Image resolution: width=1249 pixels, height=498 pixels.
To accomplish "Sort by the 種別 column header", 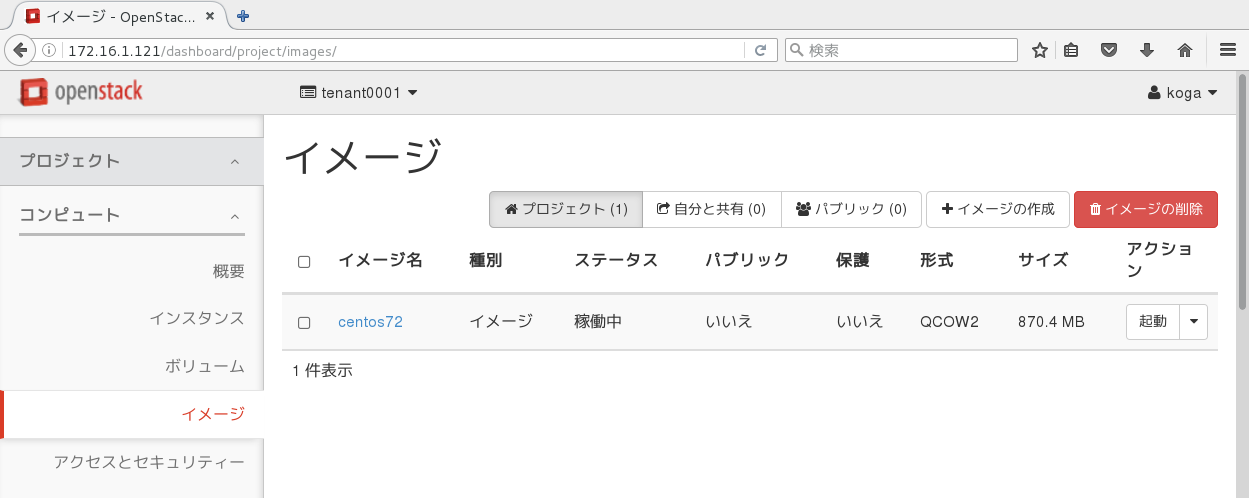I will point(485,261).
